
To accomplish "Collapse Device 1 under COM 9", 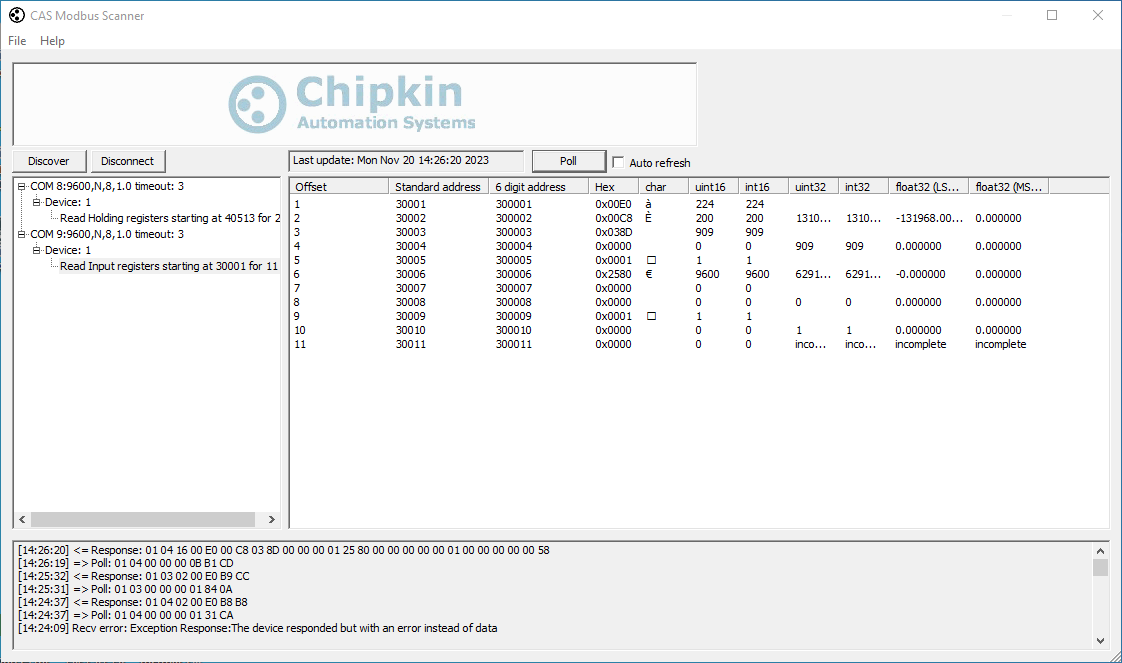I will 37,250.
